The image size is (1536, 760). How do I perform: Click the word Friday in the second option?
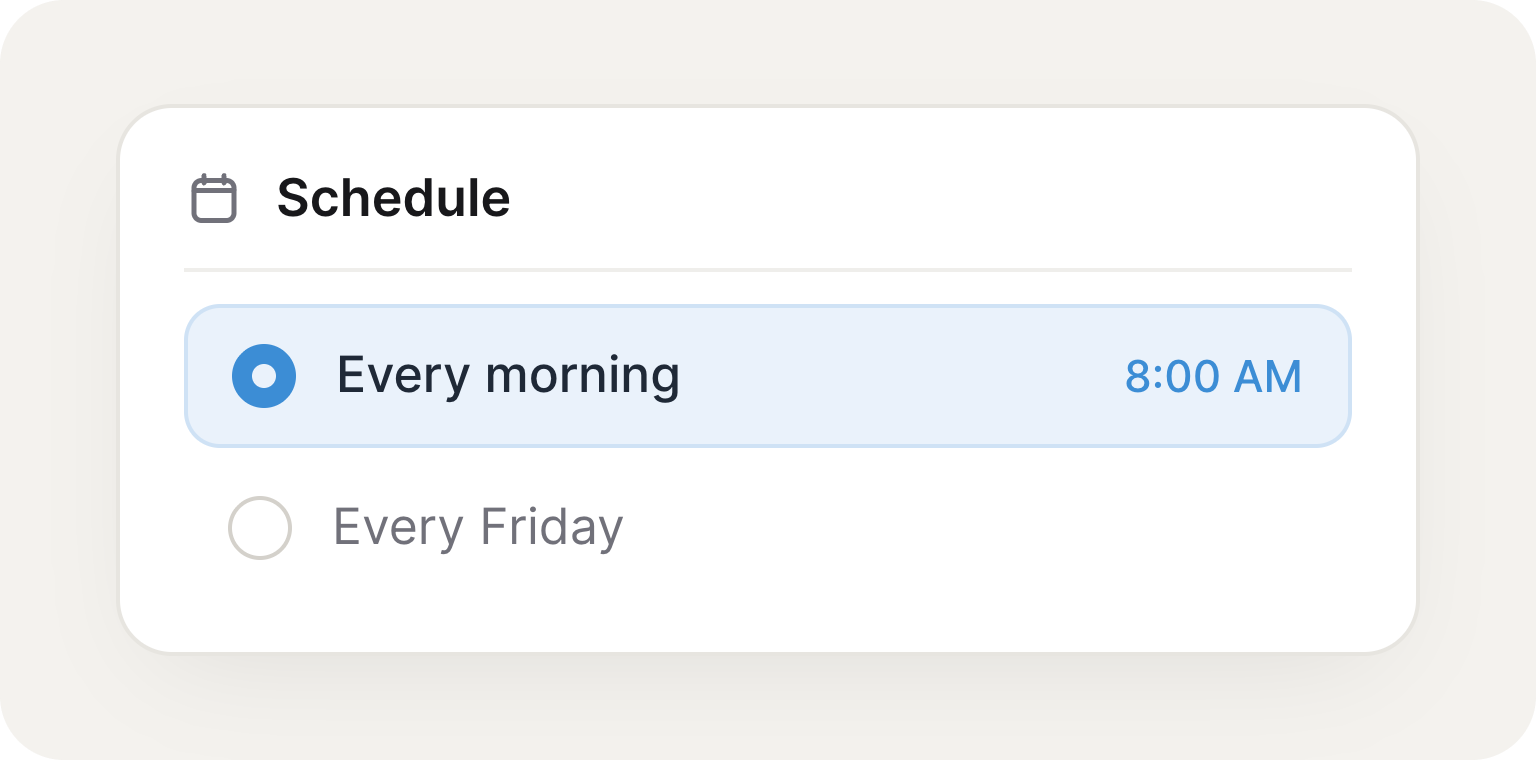tap(552, 528)
